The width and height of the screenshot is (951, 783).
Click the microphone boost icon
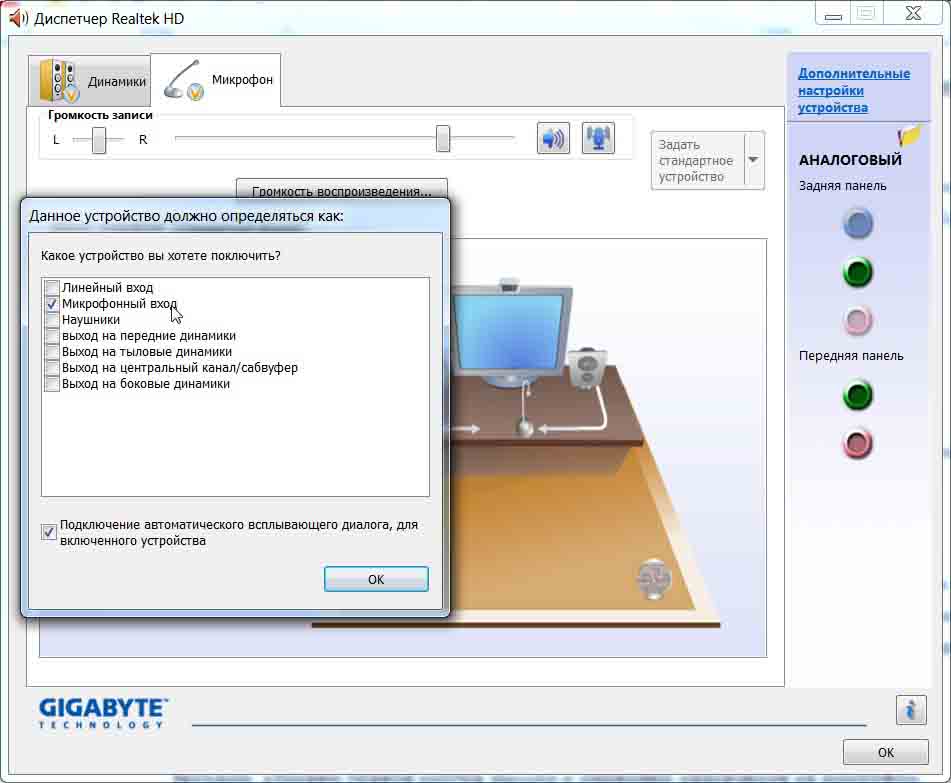pos(598,138)
